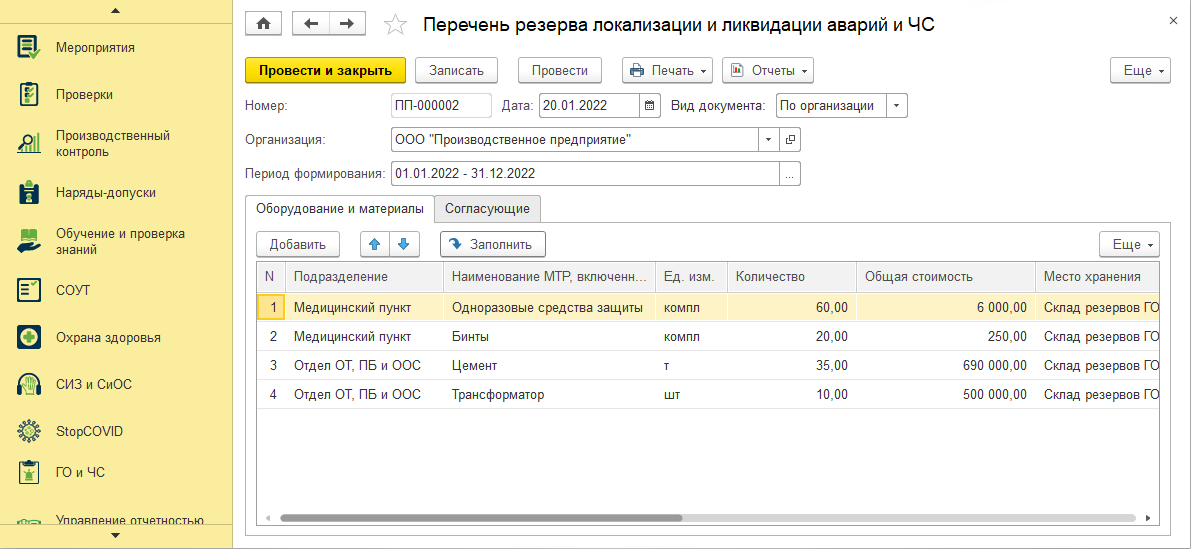Move the row down with the blue arrow
This screenshot has height=549, width=1191.
(403, 244)
